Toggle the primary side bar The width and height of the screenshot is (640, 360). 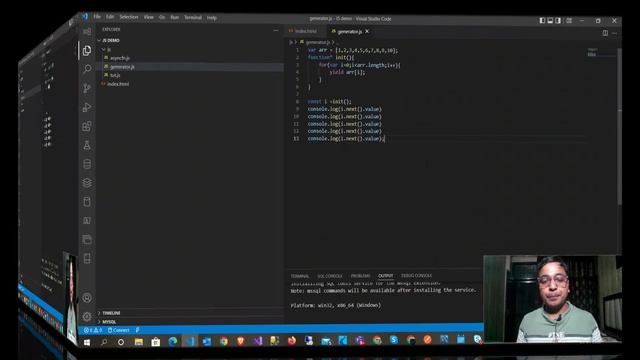coord(542,20)
